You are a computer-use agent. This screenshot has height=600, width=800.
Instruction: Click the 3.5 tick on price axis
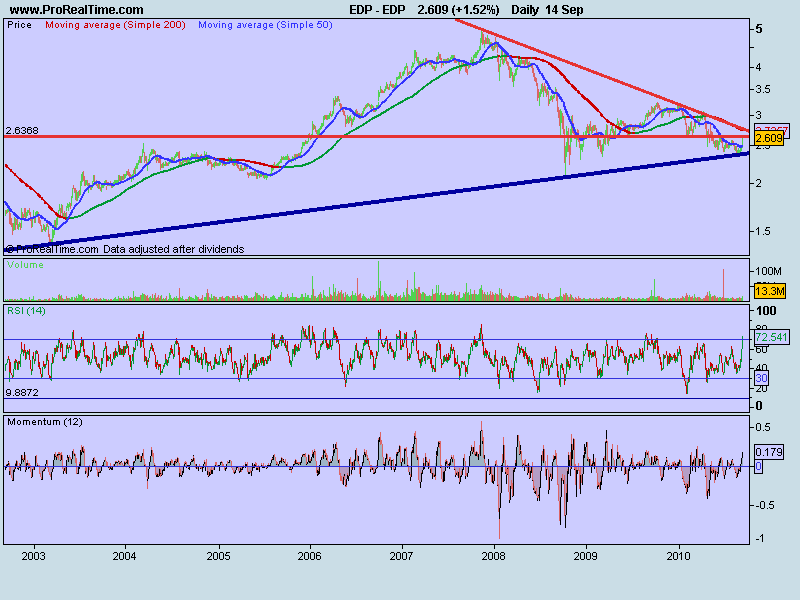pos(763,89)
